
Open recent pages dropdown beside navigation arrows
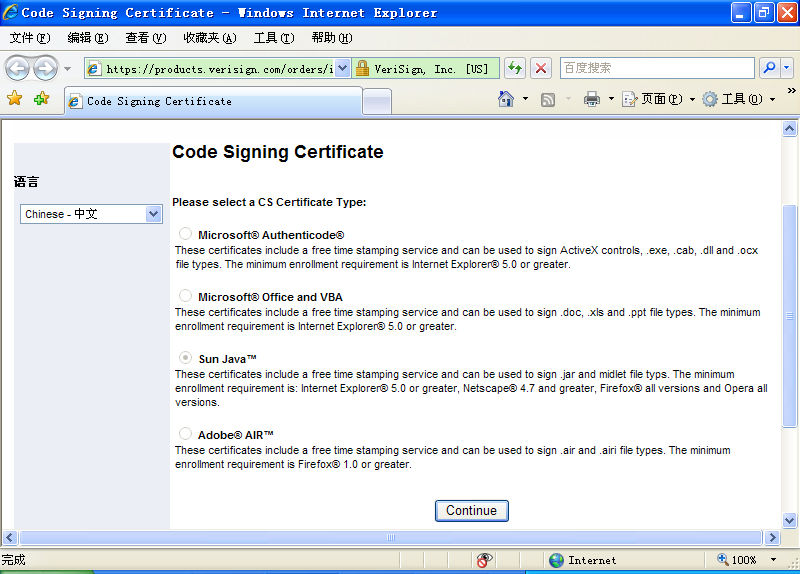click(x=67, y=68)
